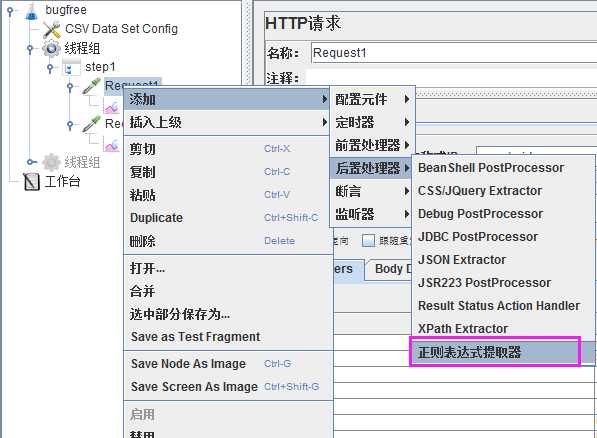
Task: Select Save Screen As Image
Action: (228, 387)
